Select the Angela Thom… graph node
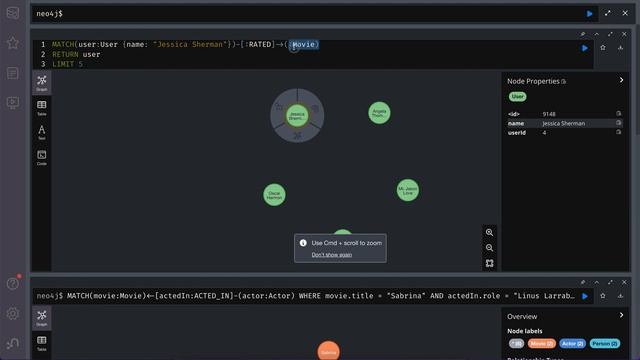 pos(379,113)
